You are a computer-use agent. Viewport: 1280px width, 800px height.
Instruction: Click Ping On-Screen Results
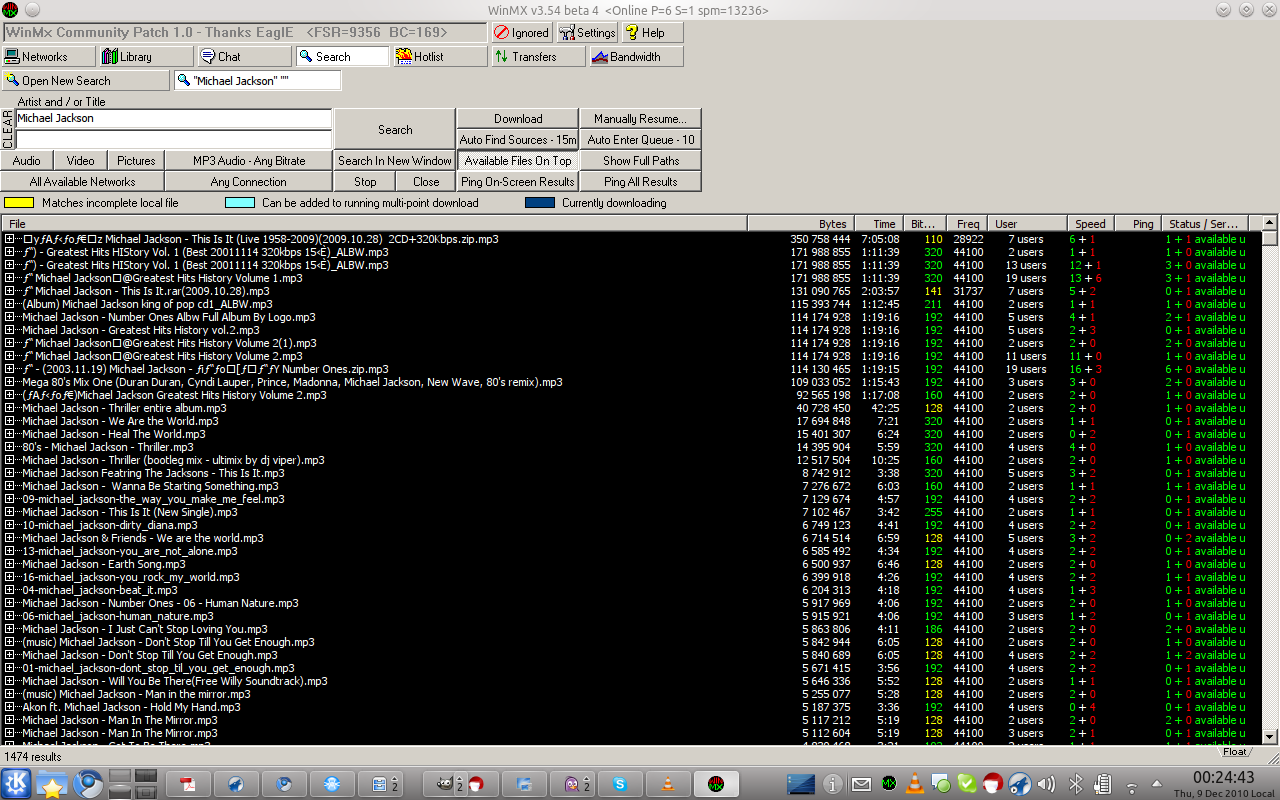518,182
